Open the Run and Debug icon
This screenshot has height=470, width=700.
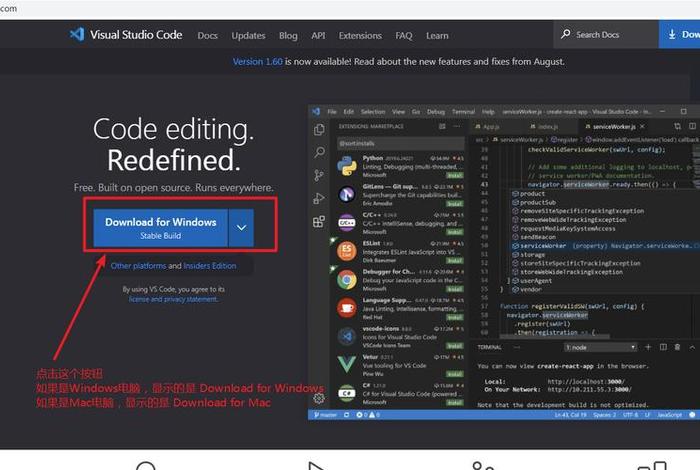319,198
